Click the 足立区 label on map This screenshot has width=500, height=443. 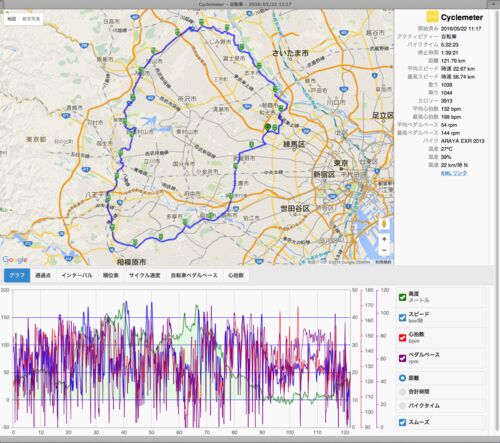383,116
